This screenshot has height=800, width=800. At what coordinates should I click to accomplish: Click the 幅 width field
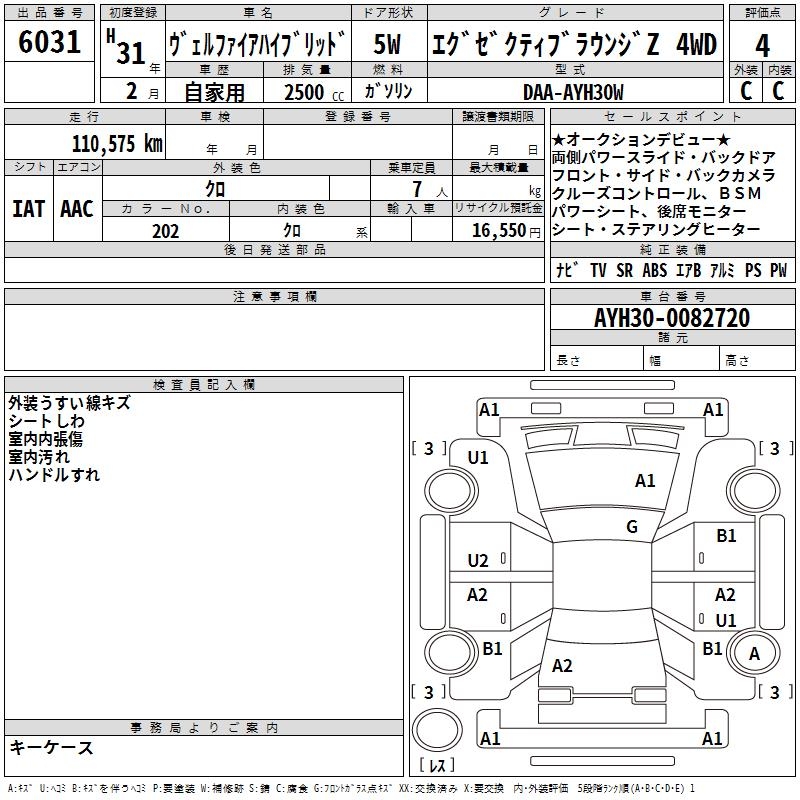click(681, 358)
